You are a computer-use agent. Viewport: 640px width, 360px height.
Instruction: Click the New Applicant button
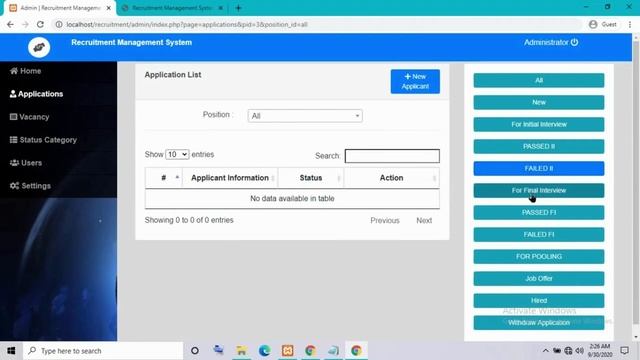point(415,81)
